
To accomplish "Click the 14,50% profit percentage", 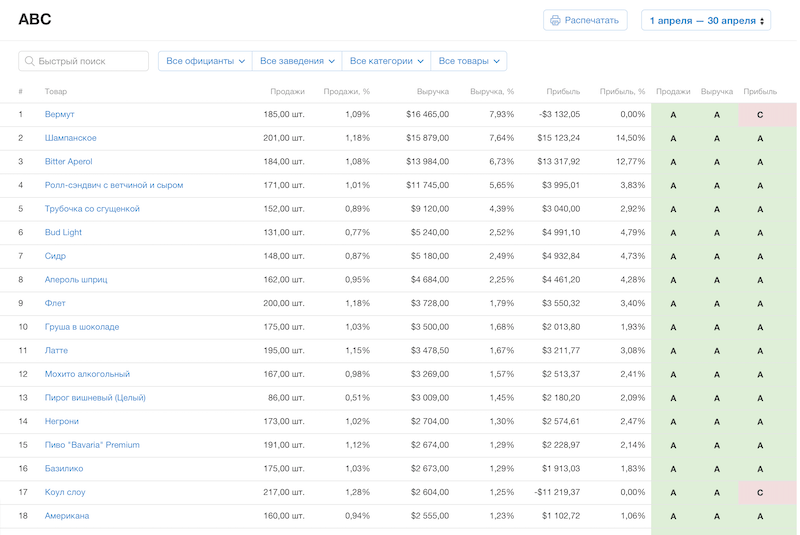I will [x=630, y=138].
